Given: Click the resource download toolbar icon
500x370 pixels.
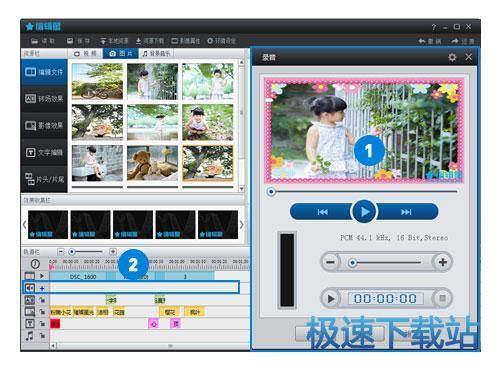Looking at the screenshot, I should pyautogui.click(x=138, y=41).
